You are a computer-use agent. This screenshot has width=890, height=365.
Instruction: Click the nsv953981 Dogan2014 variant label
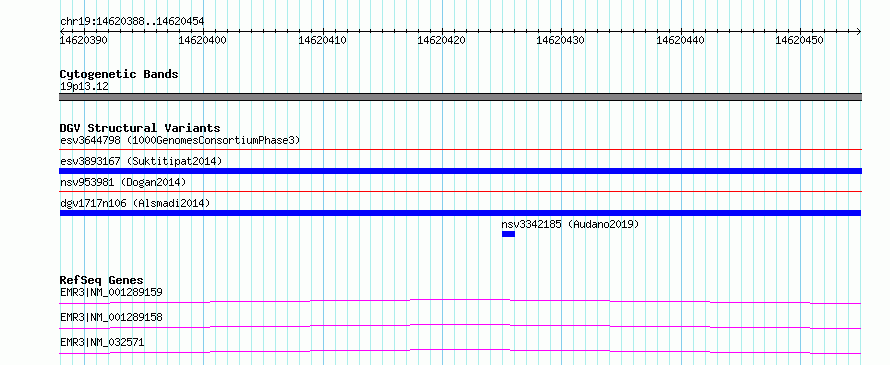[123, 182]
